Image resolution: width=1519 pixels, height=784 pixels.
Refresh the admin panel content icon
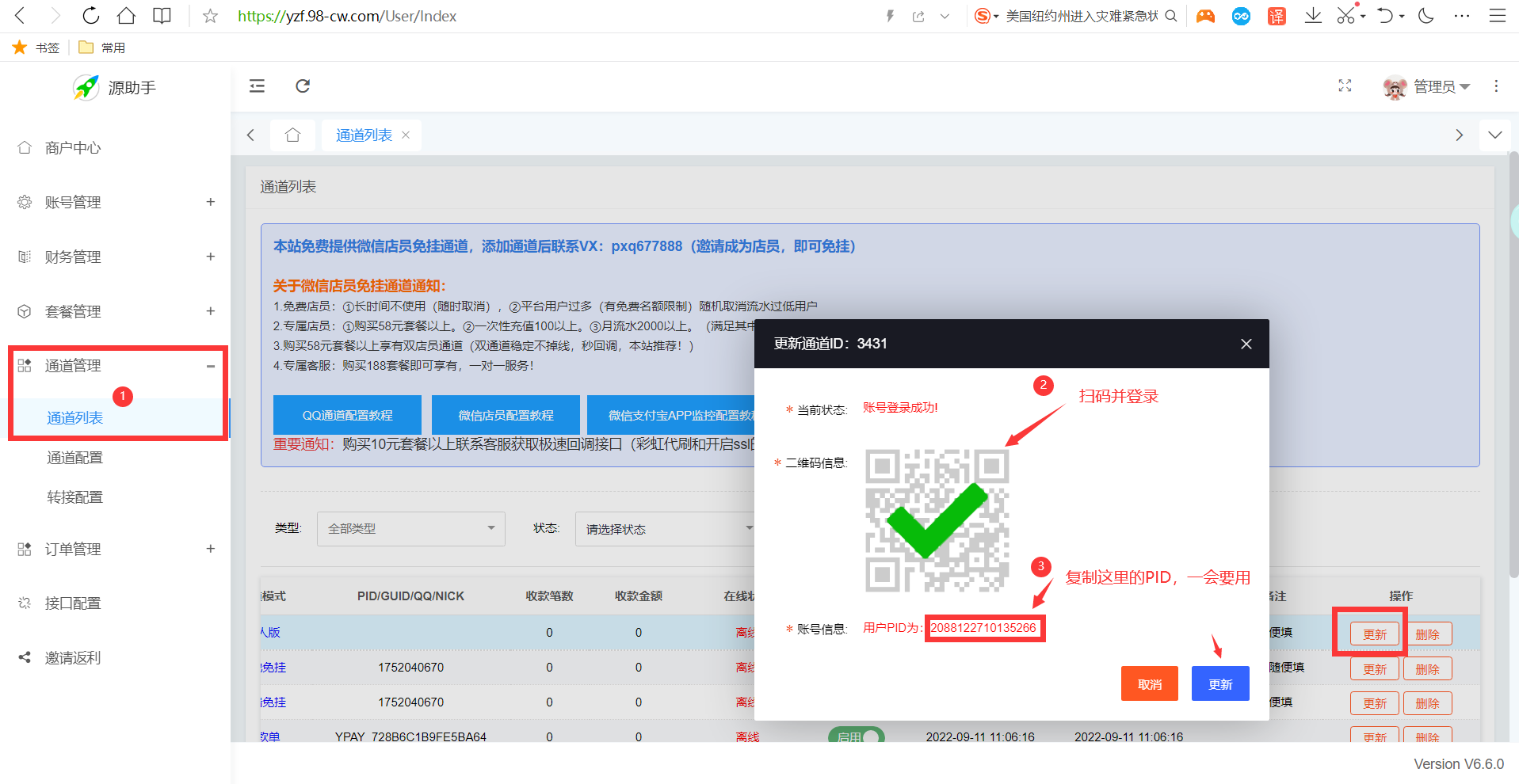(303, 86)
